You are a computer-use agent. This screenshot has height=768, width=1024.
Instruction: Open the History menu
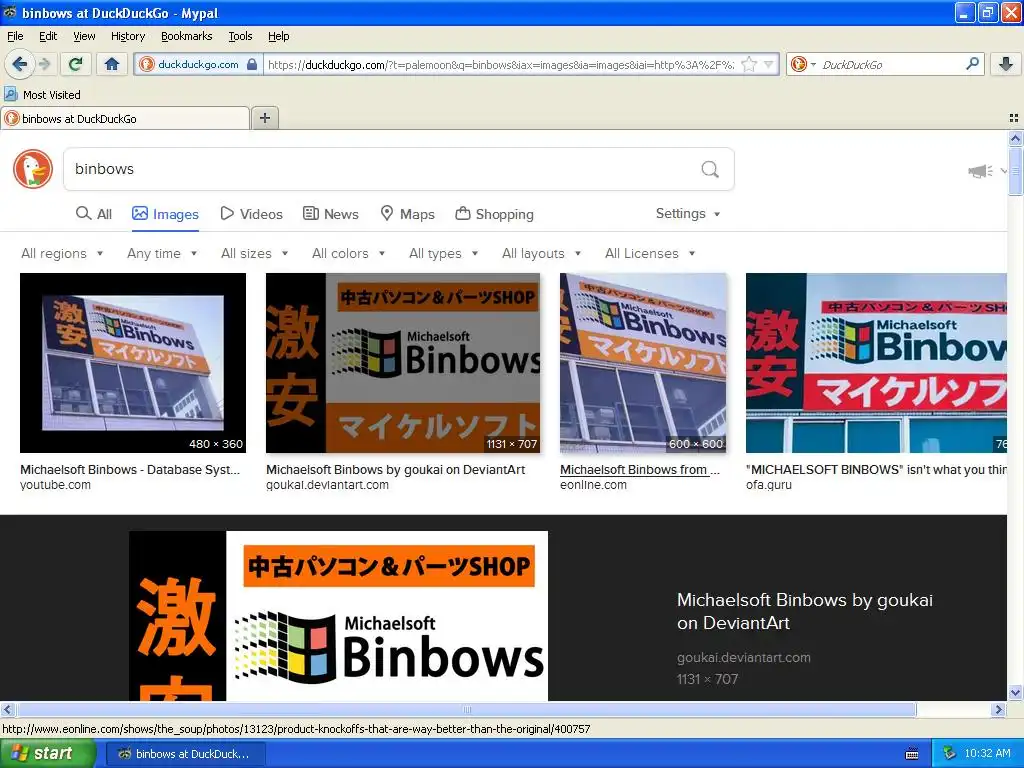(127, 36)
